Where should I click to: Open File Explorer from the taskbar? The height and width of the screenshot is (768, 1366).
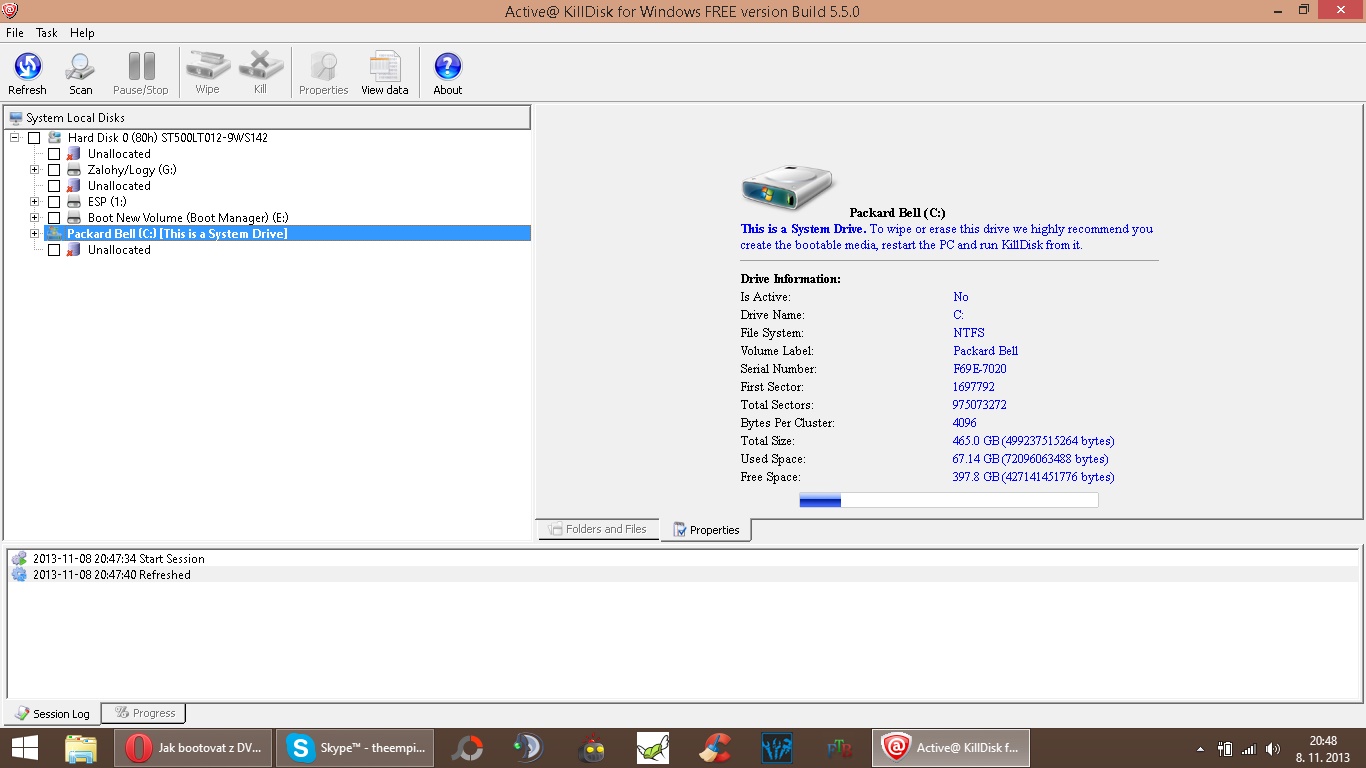81,748
